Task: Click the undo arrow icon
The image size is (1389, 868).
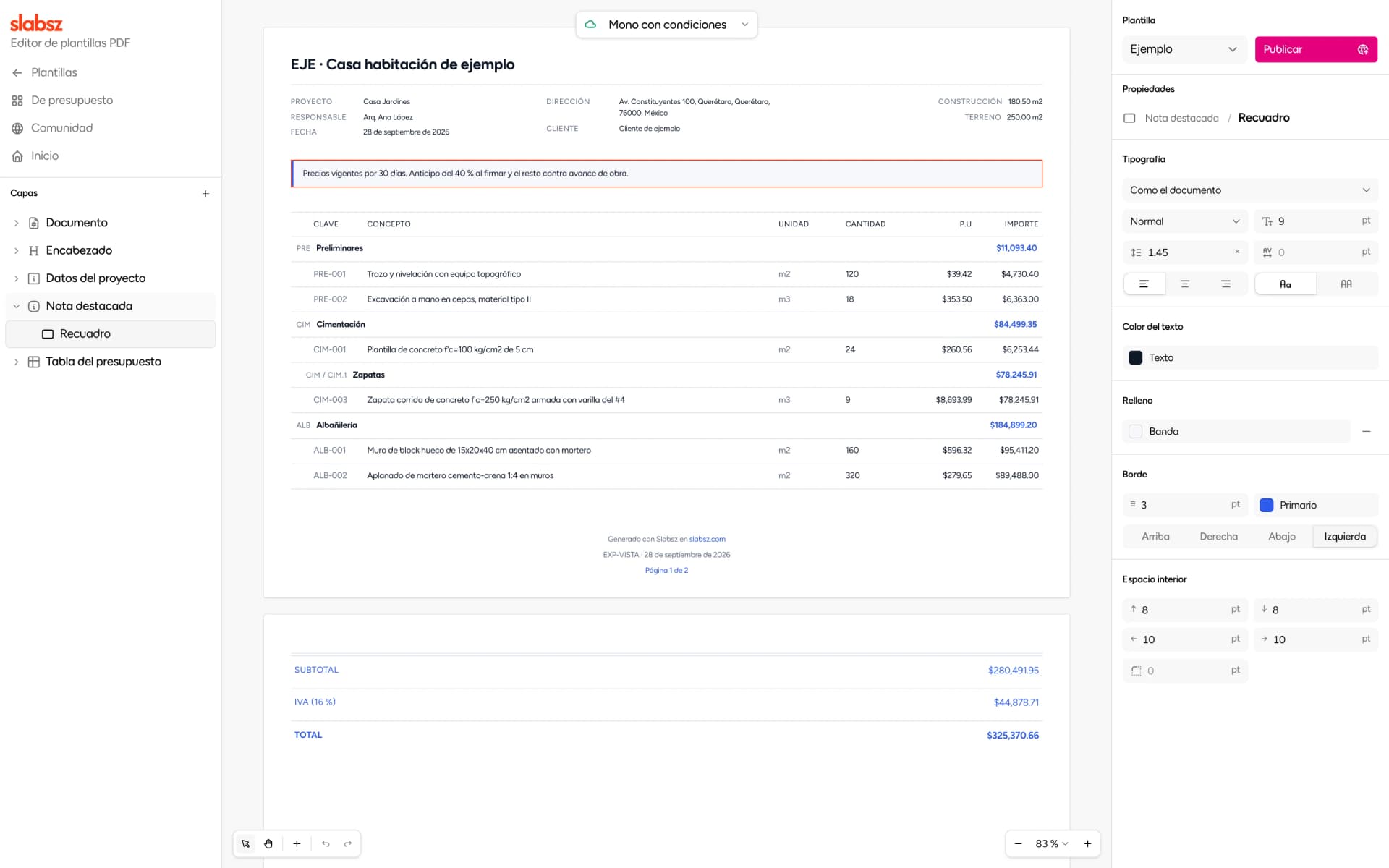Action: click(326, 843)
